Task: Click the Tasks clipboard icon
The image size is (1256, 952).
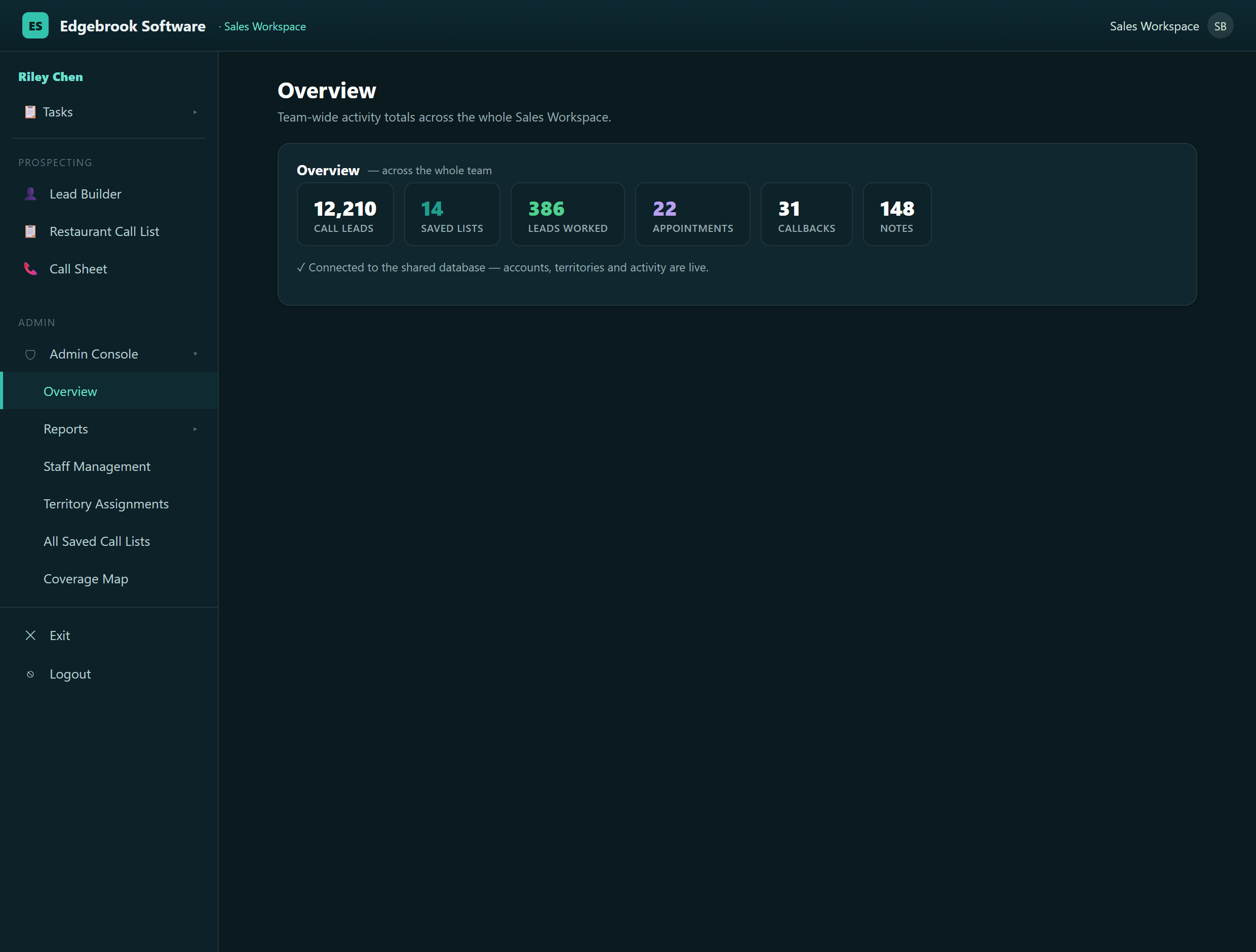Action: coord(30,112)
